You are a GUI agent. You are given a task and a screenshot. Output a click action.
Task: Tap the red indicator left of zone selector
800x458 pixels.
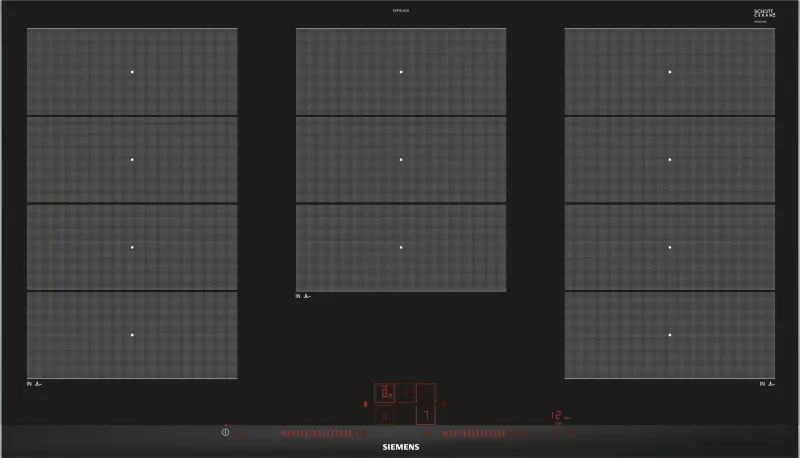tap(365, 404)
